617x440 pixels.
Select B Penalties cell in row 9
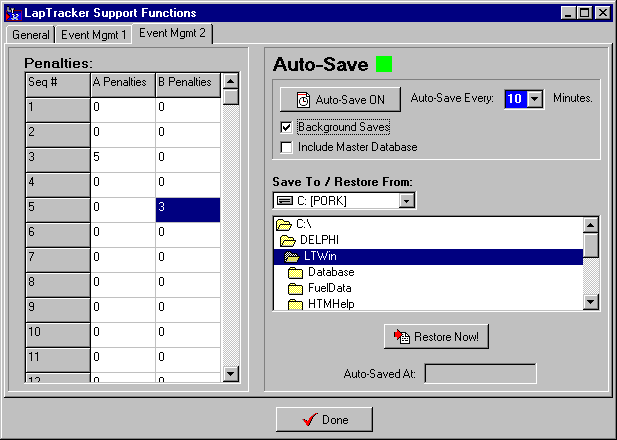(188, 310)
